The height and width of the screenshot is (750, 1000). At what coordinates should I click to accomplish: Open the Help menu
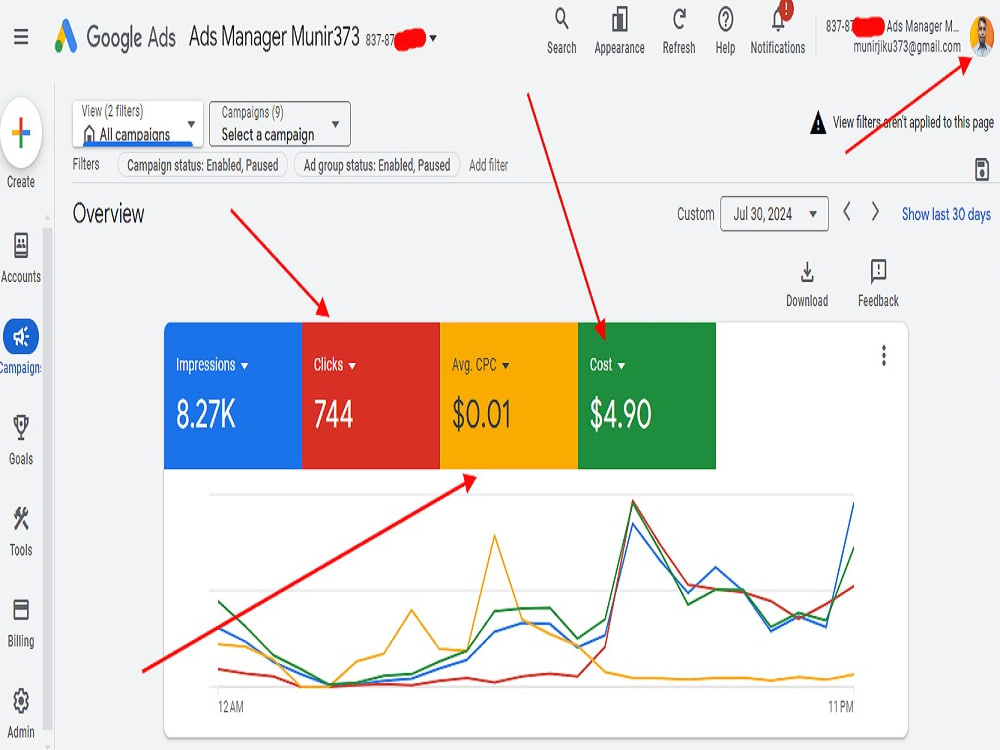click(725, 31)
